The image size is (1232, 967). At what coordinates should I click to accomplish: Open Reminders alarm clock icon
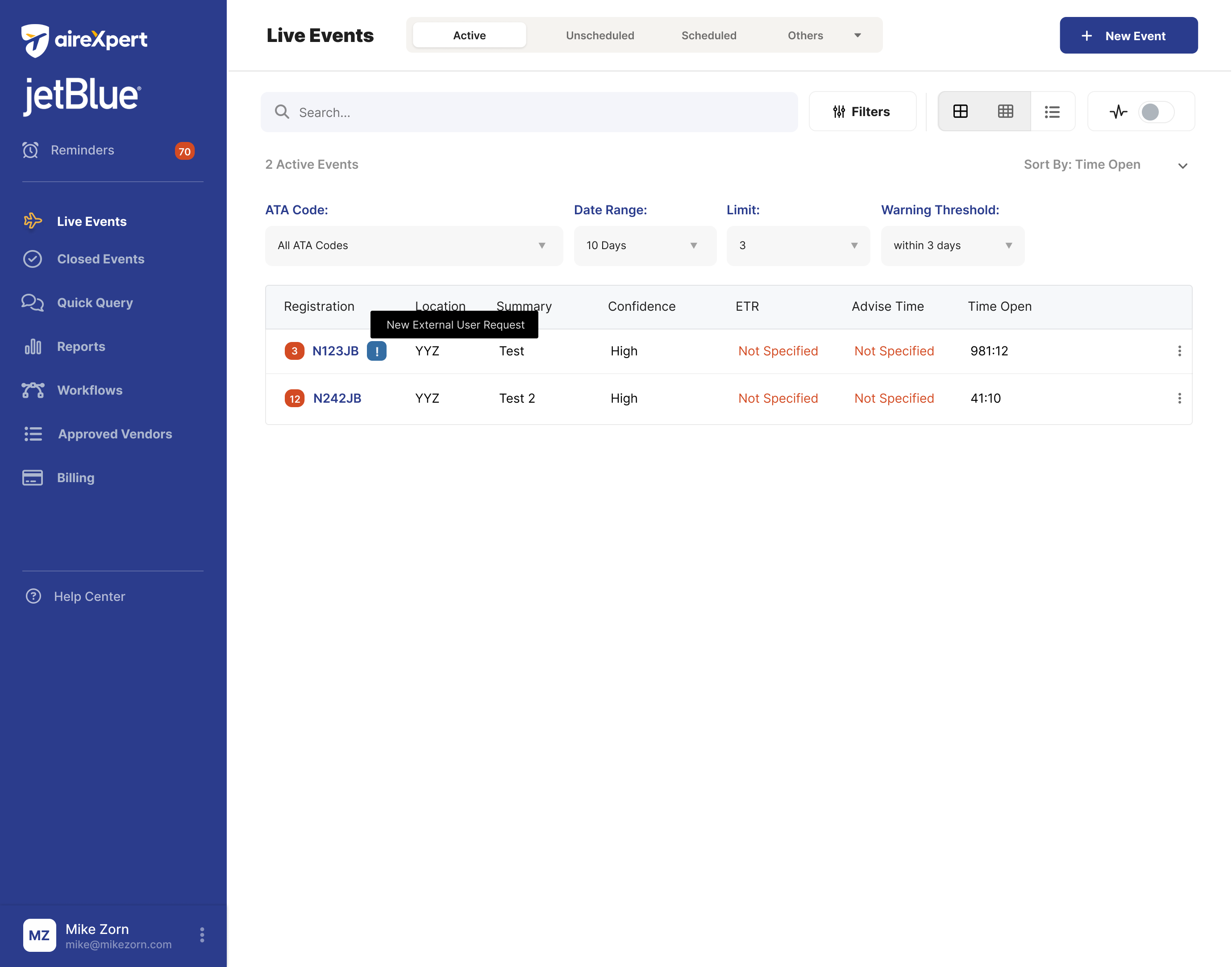coord(30,150)
